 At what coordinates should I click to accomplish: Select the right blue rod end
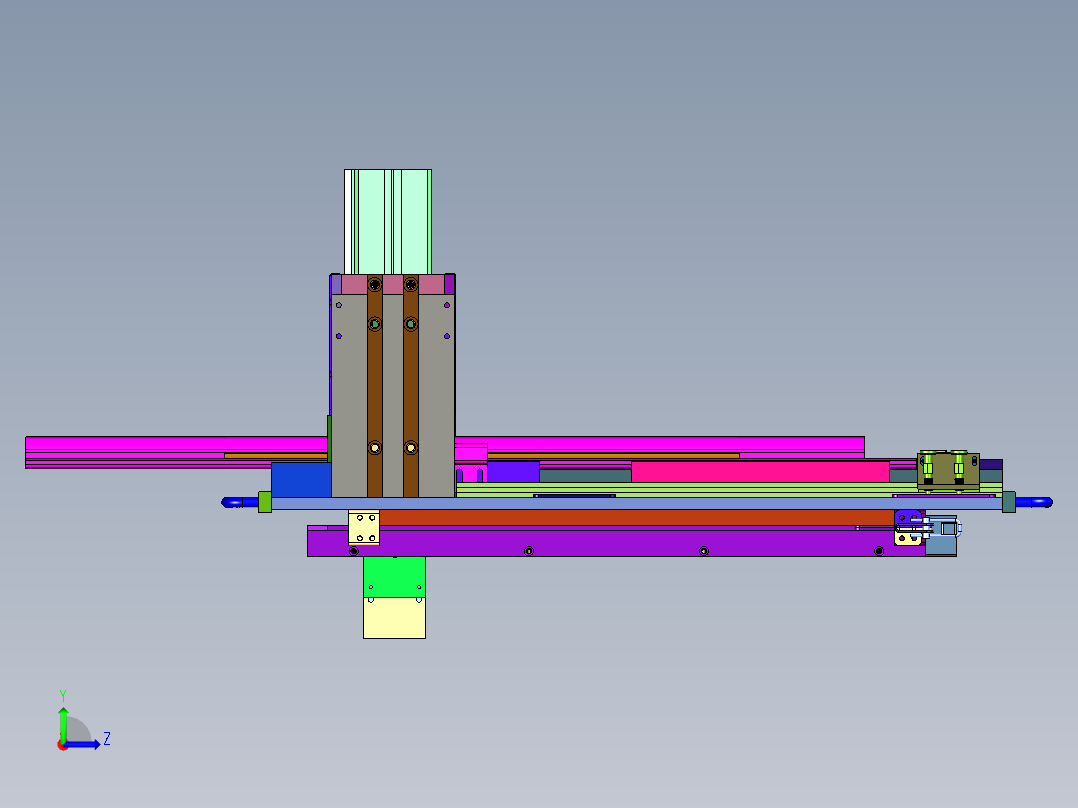coord(1034,502)
